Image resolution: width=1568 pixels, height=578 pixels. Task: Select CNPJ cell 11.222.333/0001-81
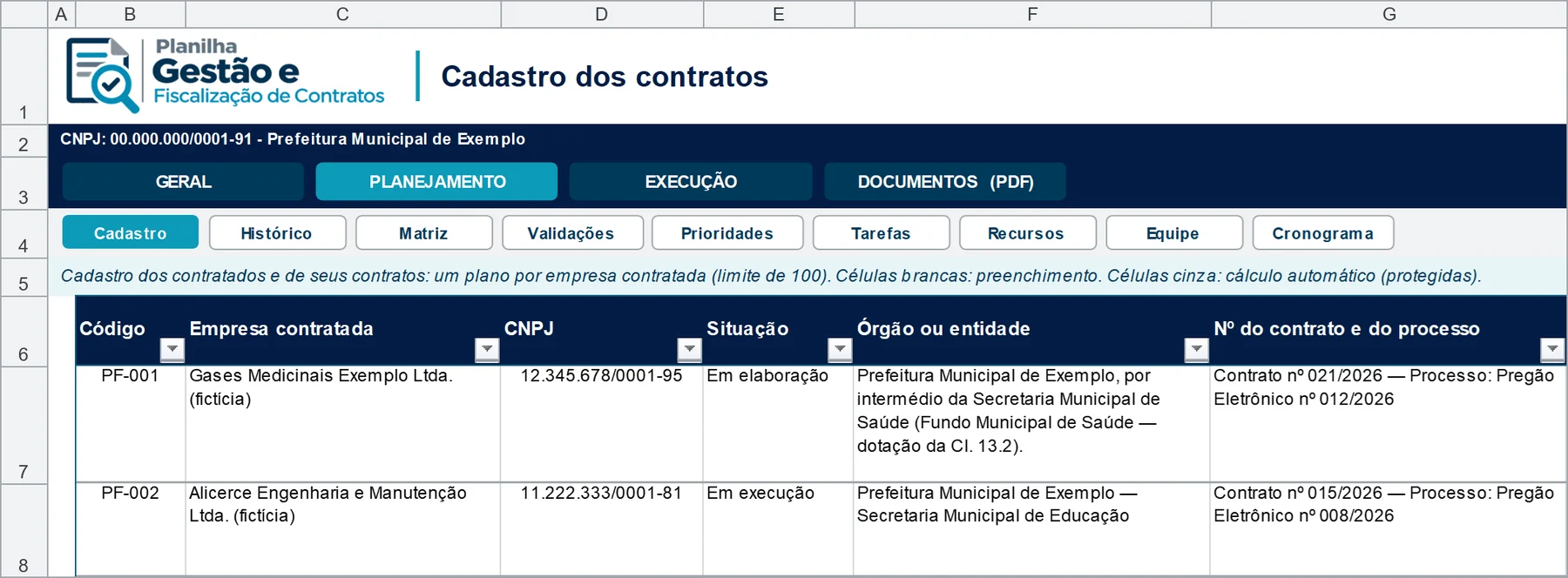pyautogui.click(x=602, y=529)
